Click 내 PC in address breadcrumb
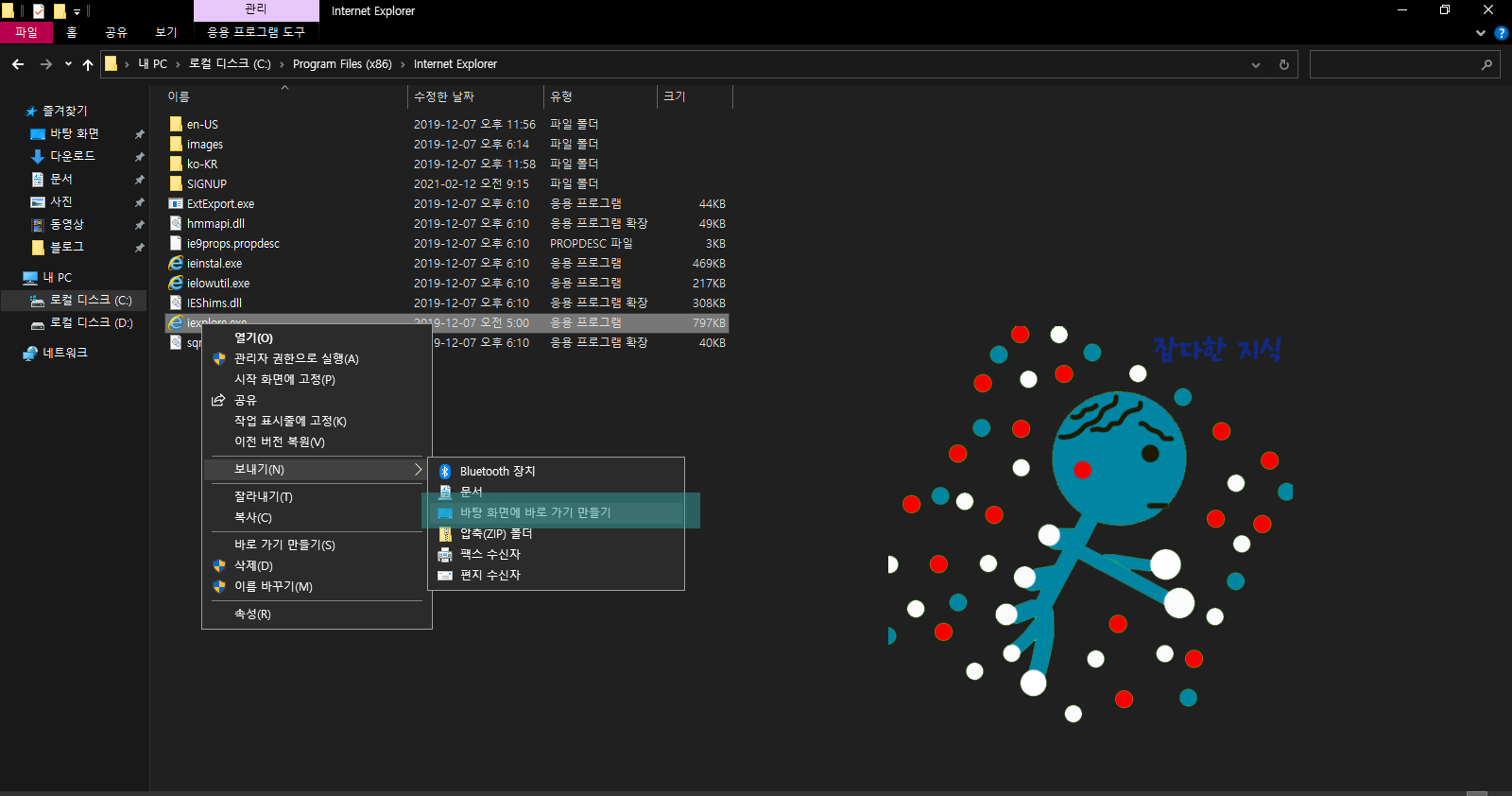This screenshot has height=796, width=1512. (x=152, y=64)
